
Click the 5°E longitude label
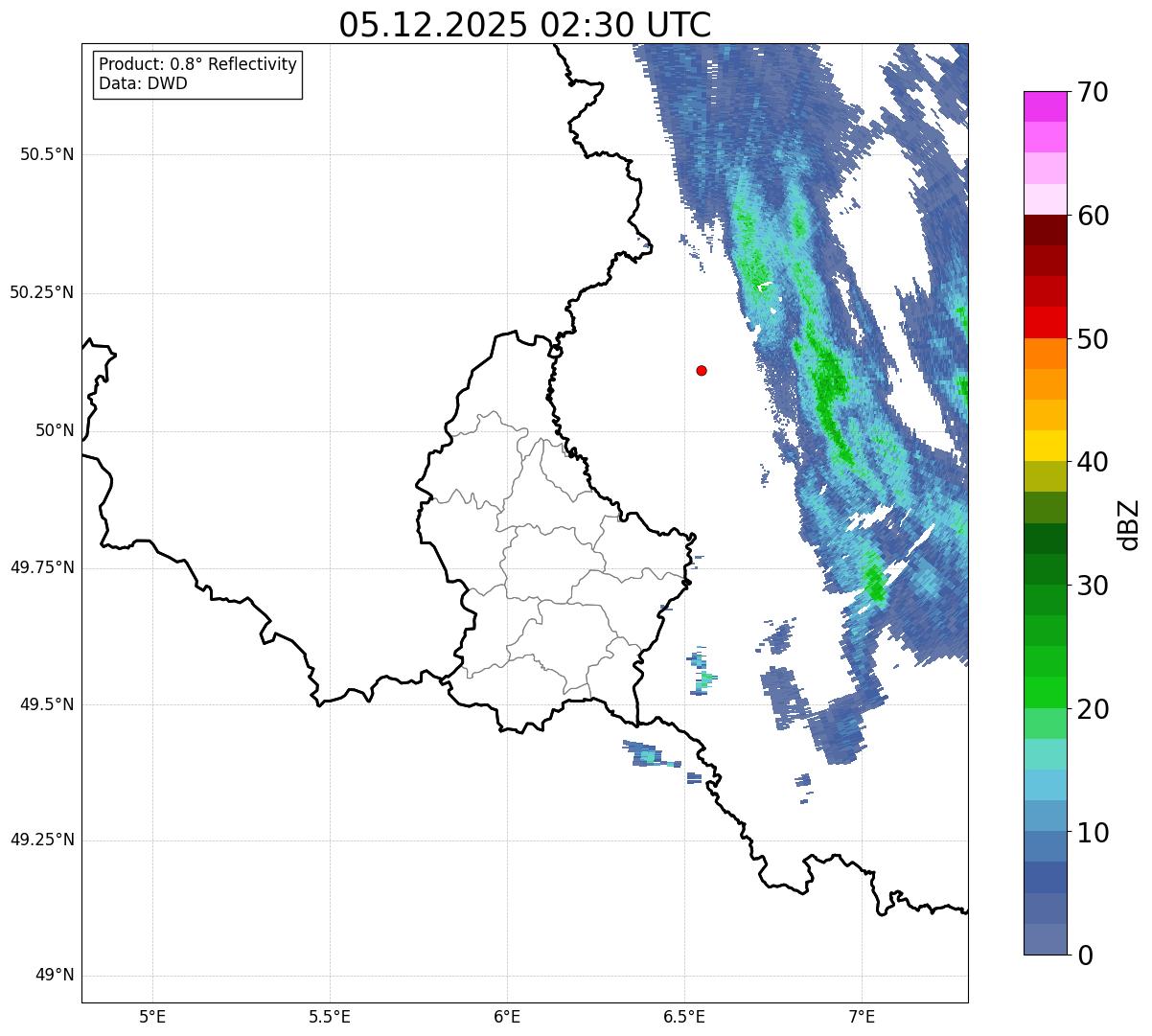pos(152,1016)
